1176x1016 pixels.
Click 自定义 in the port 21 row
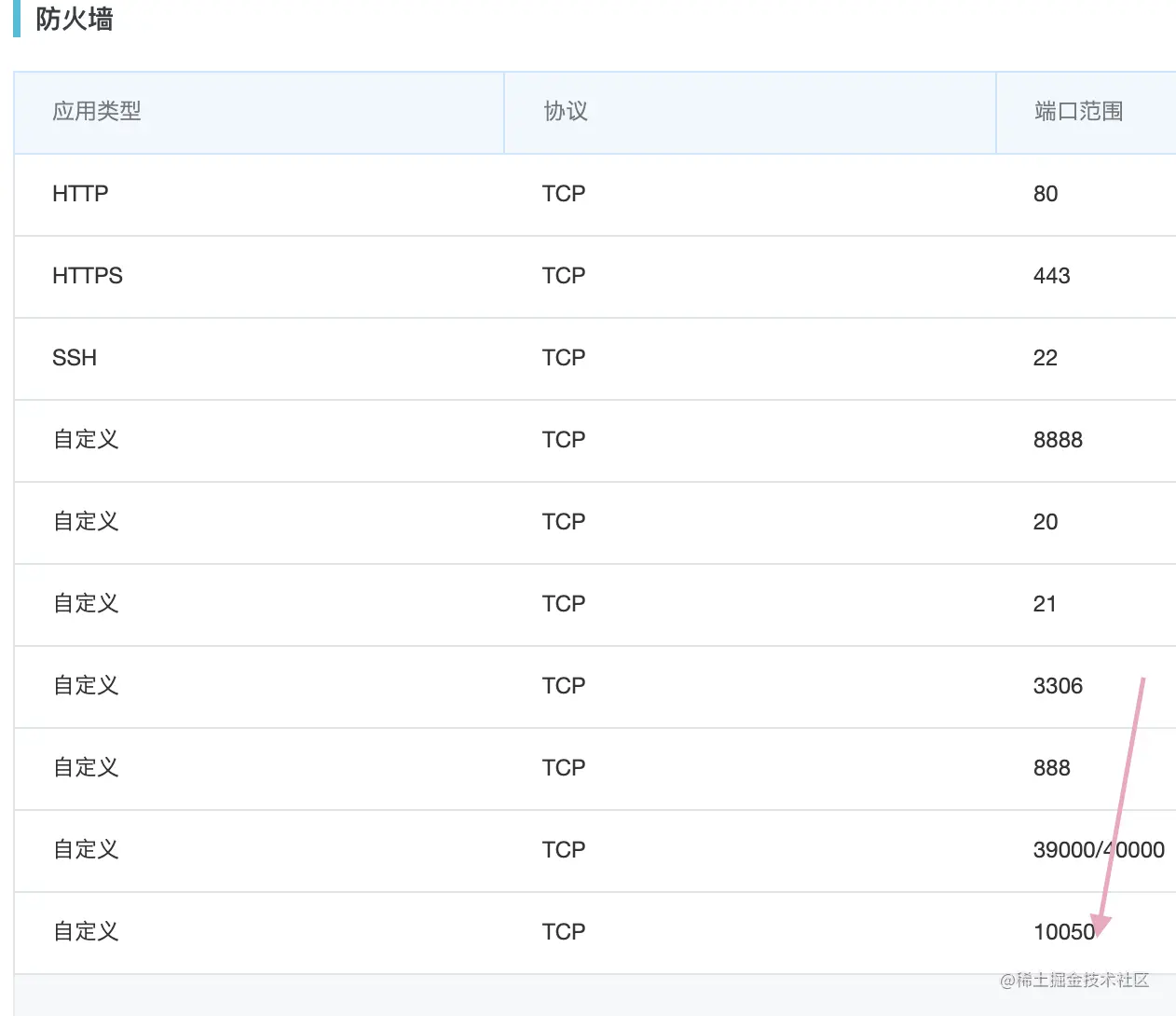(x=86, y=604)
